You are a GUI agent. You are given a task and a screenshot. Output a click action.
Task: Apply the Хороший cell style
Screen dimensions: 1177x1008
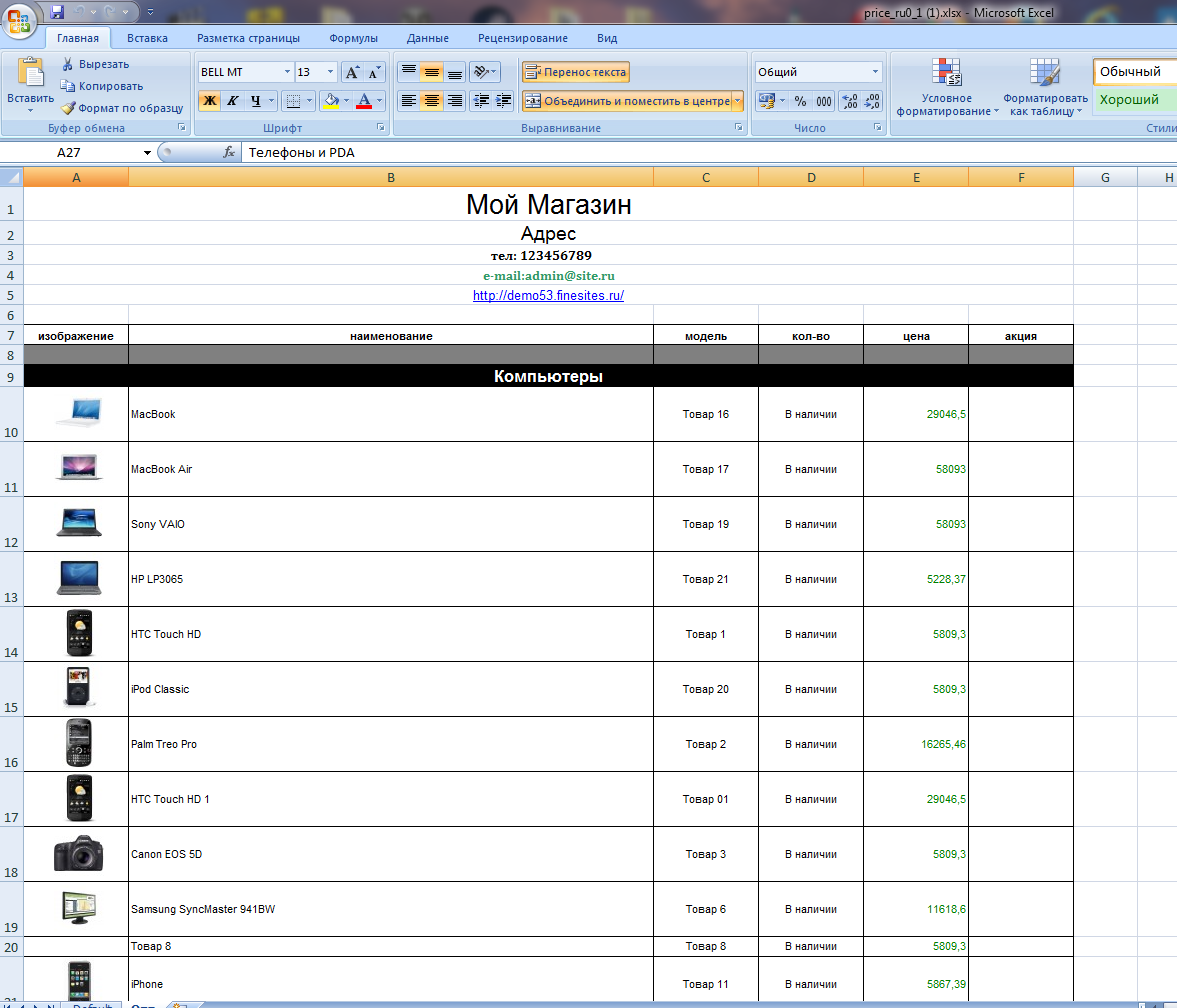(1129, 100)
